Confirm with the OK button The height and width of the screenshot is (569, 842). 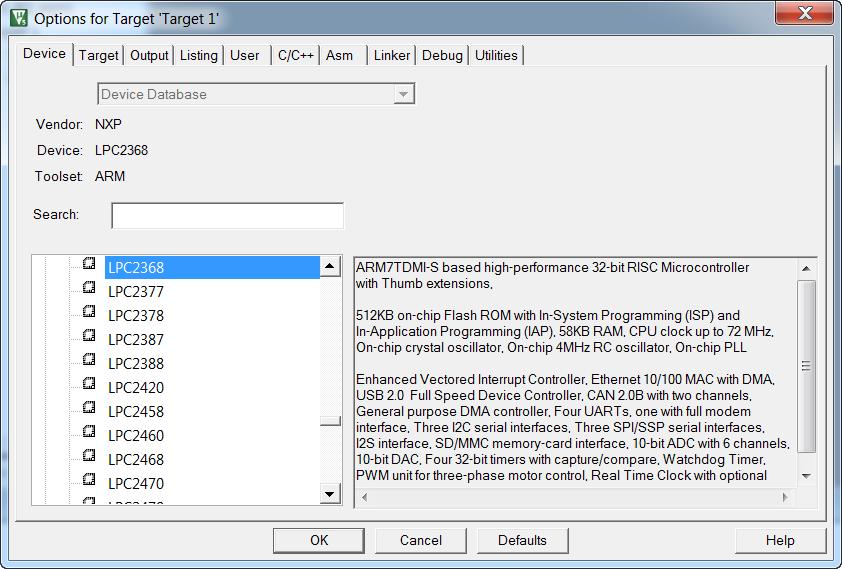tap(319, 540)
